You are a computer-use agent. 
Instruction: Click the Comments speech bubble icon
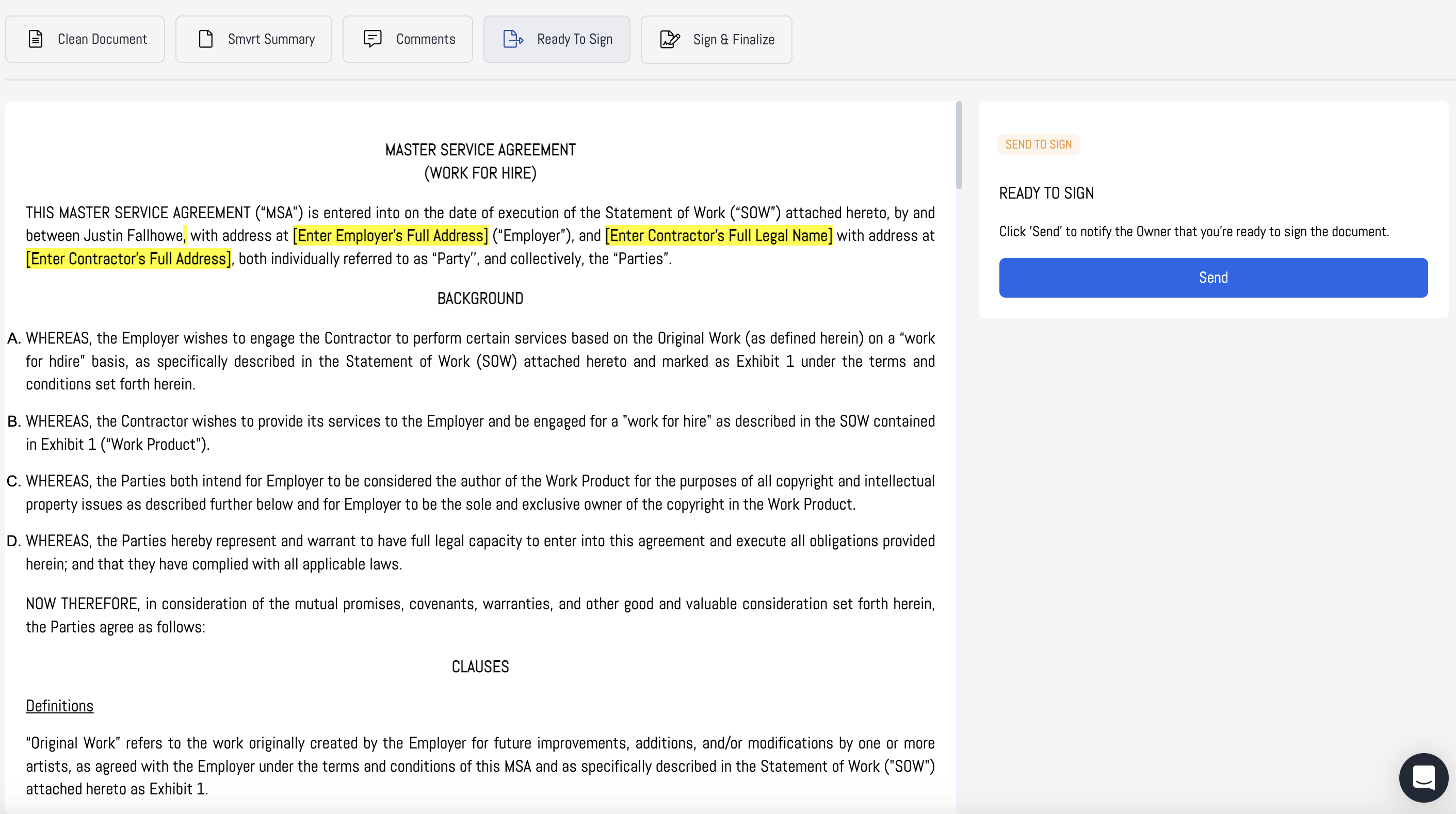373,39
